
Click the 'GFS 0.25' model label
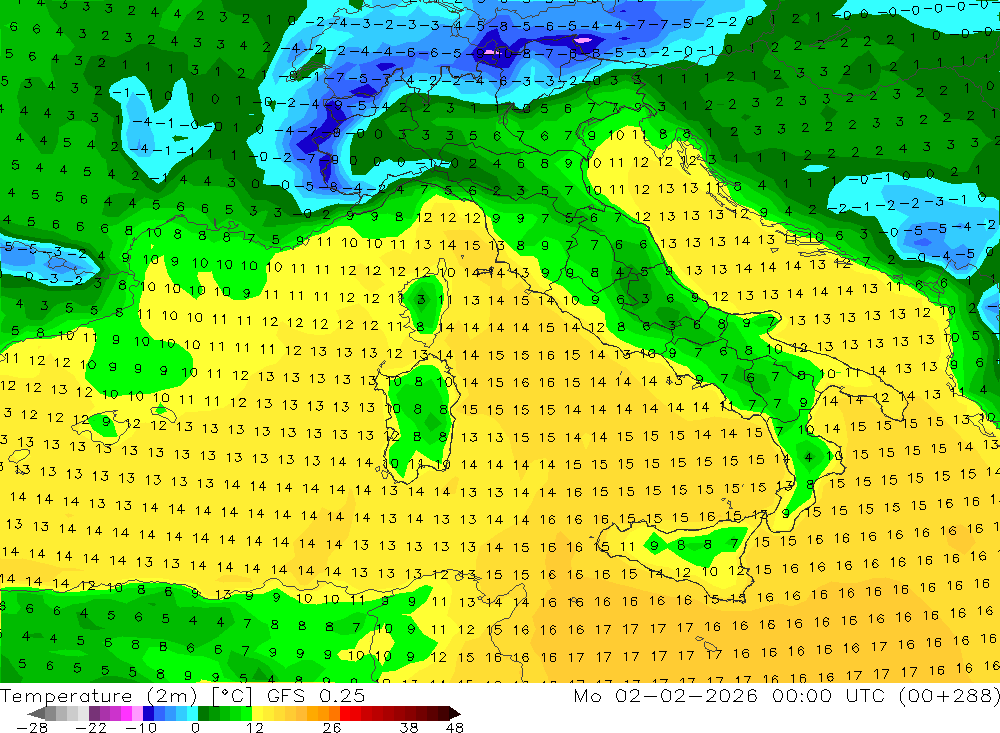tap(316, 695)
